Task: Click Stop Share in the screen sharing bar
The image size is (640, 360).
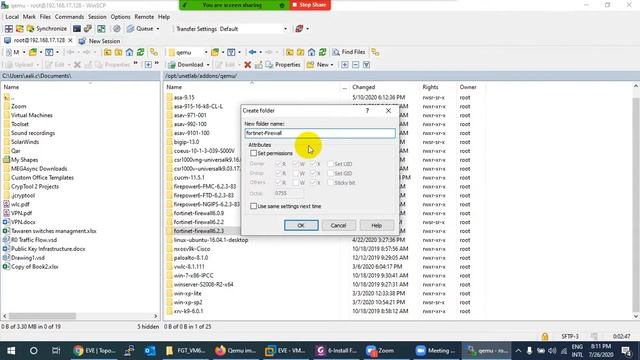Action: tap(310, 5)
